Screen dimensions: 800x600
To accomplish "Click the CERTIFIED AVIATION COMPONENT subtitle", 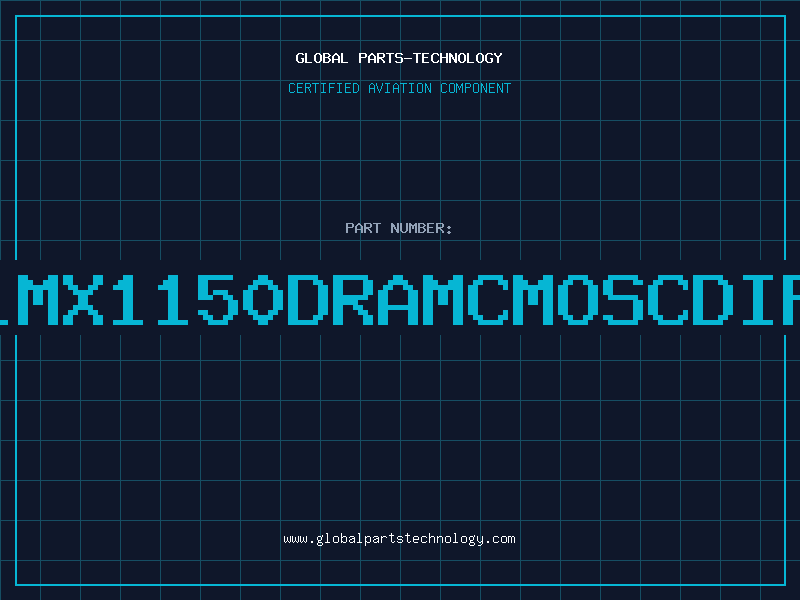I will [399, 88].
